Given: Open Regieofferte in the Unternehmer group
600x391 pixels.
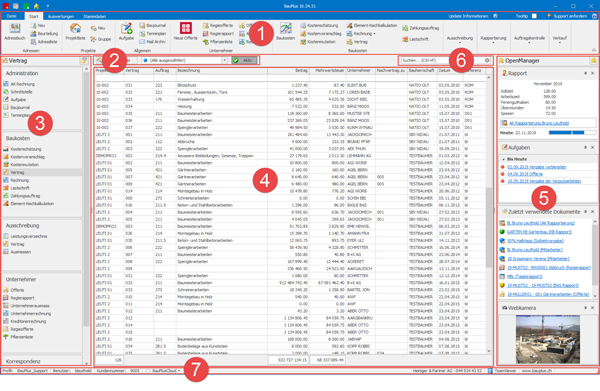Looking at the screenshot, I should (x=217, y=25).
